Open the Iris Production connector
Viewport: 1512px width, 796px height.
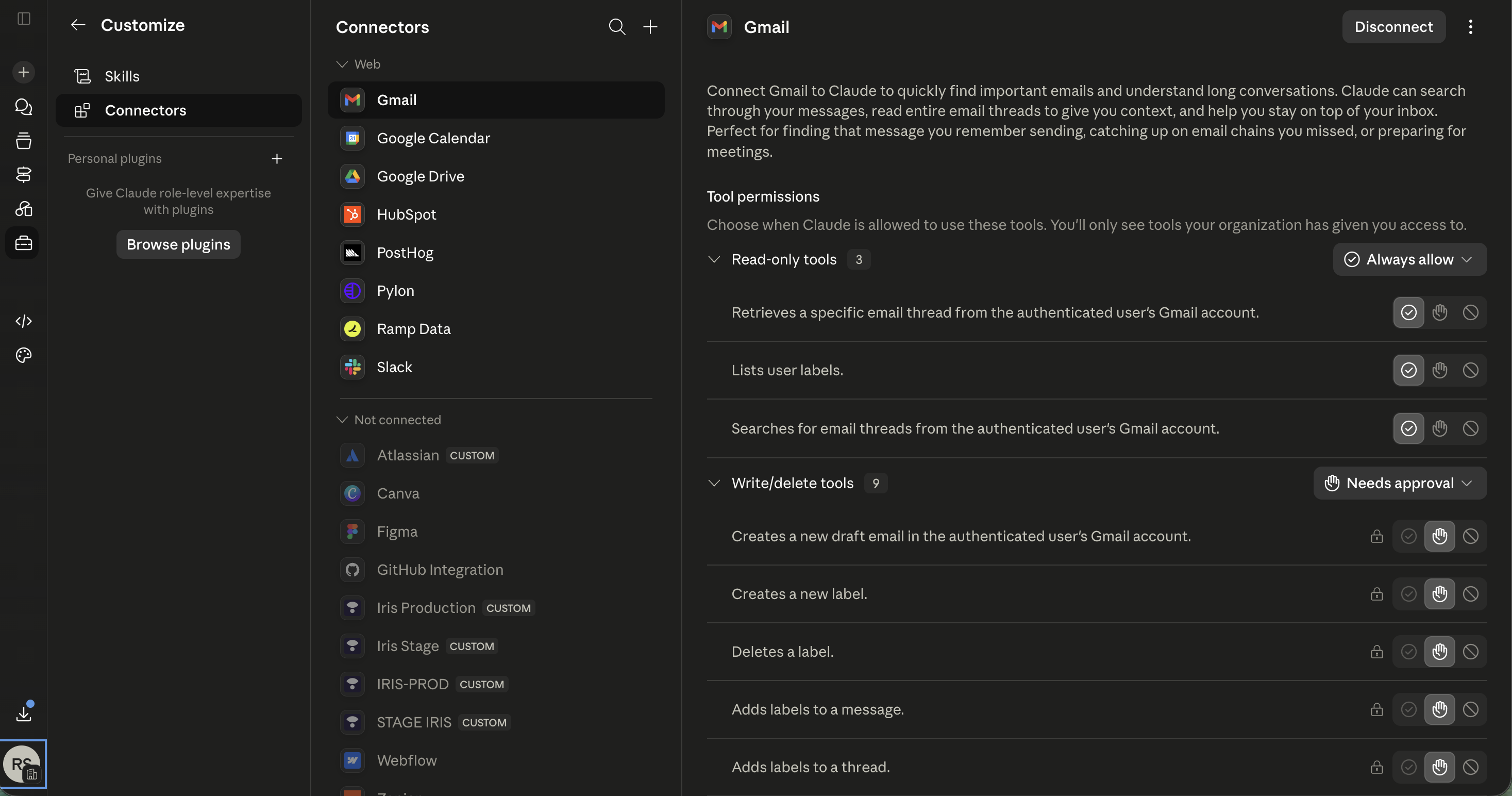tap(496, 608)
